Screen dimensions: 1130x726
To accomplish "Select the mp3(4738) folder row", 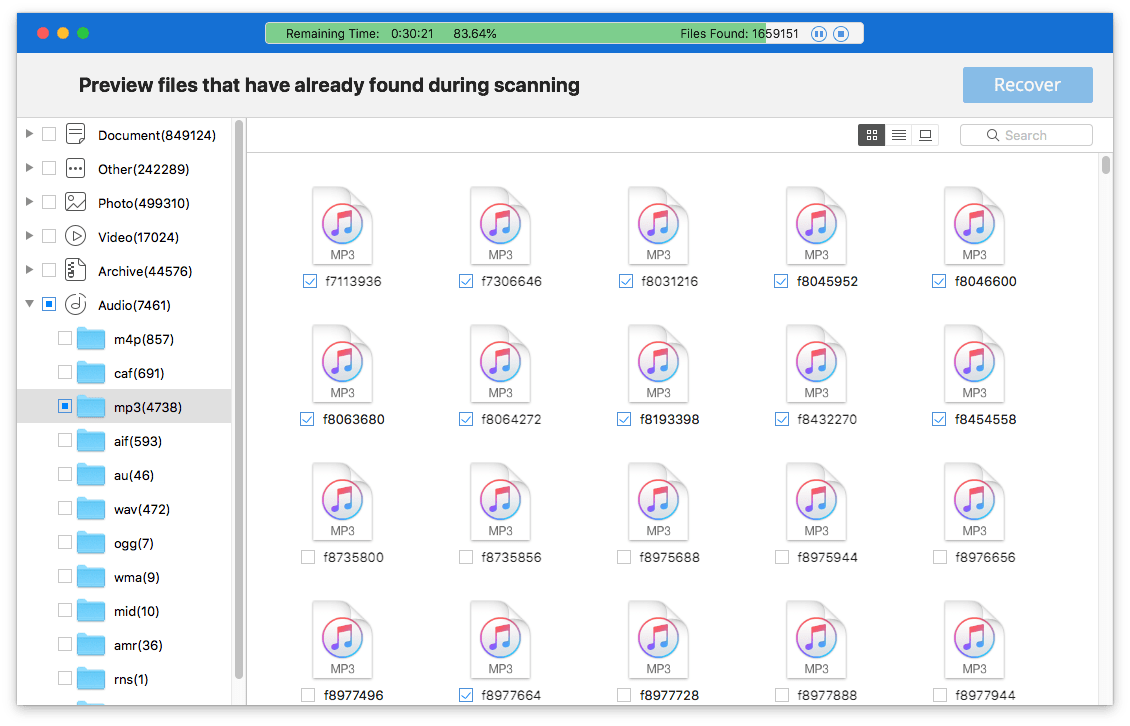I will [124, 407].
